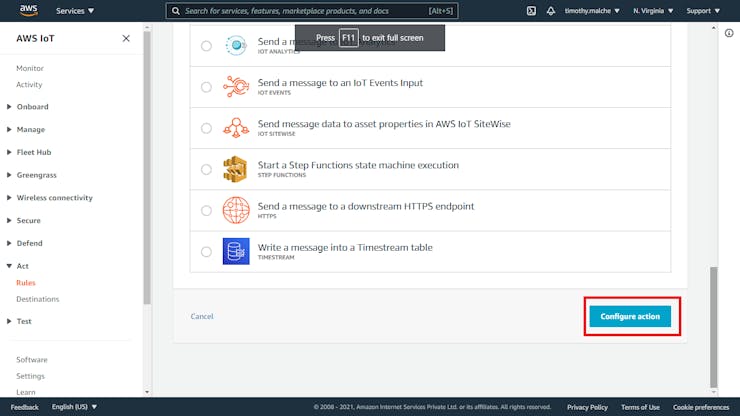Viewport: 740px width, 416px height.
Task: Click "Write a message into a Timestream table"
Action: 345,247
